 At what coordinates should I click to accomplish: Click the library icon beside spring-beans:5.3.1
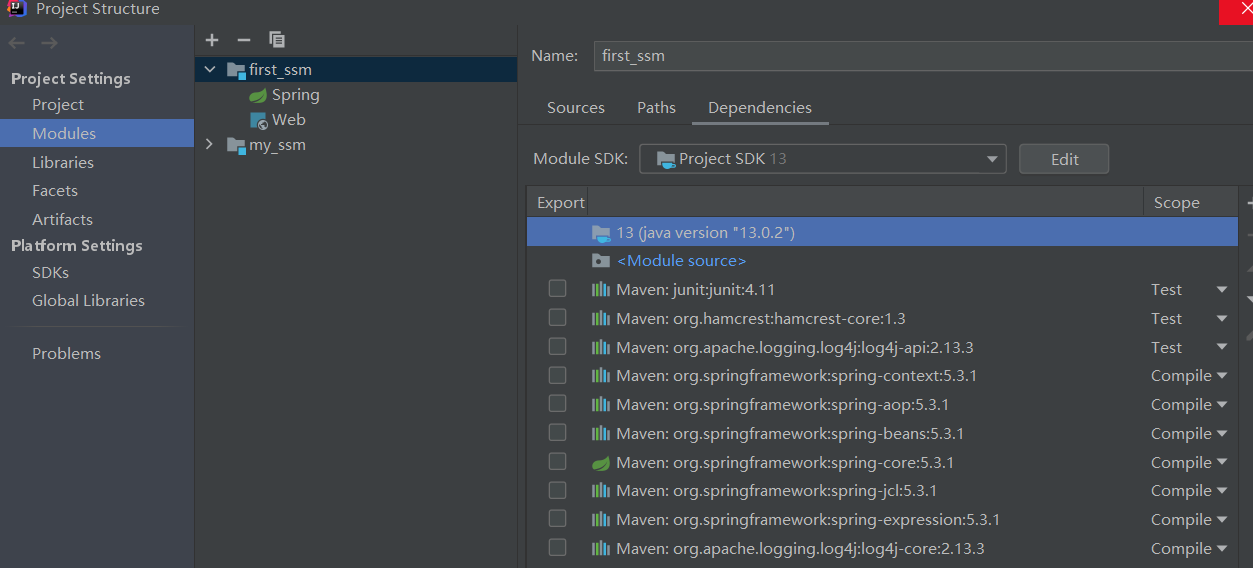[601, 434]
